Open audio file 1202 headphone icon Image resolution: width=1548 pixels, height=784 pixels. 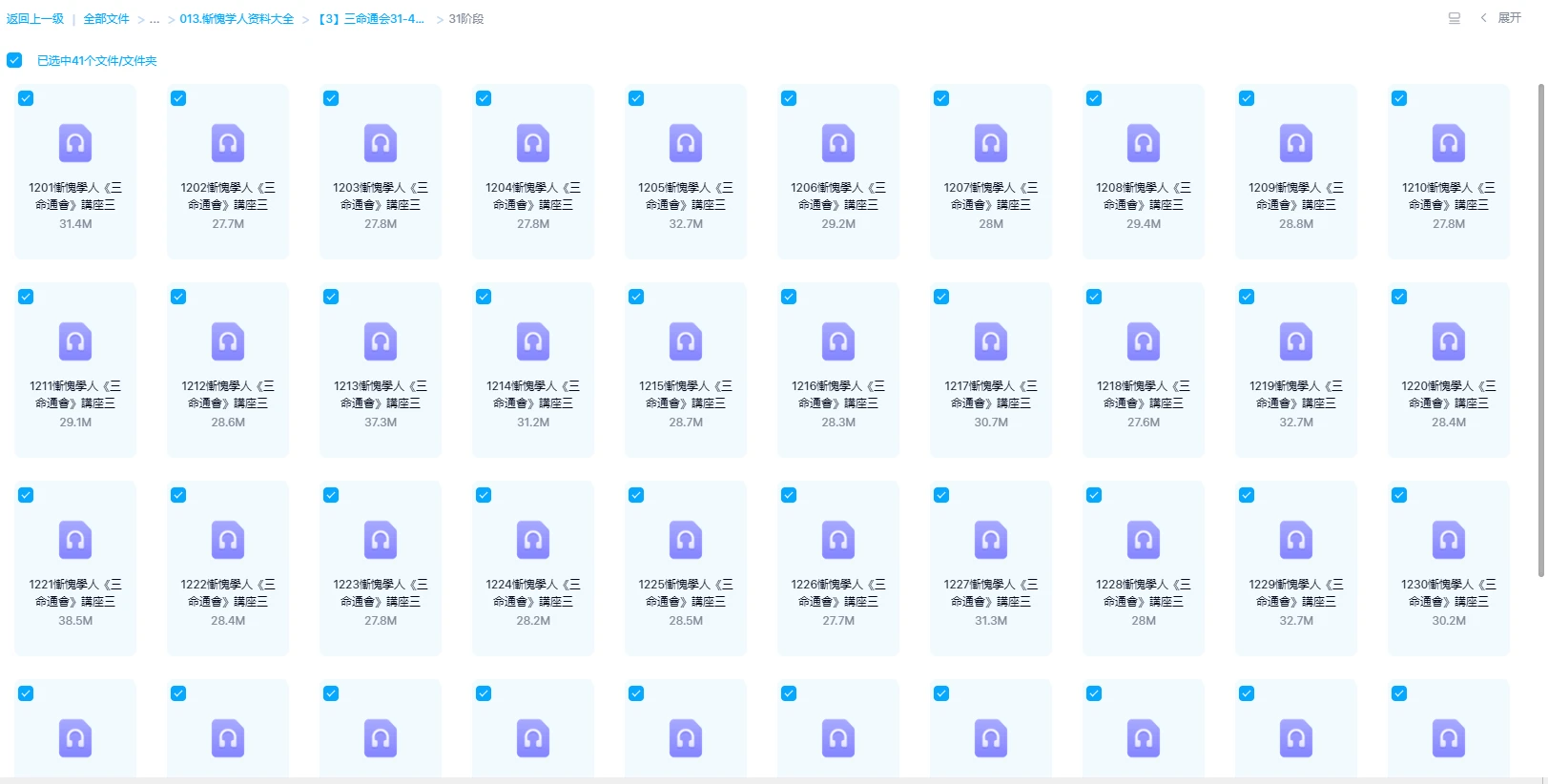pos(228,143)
